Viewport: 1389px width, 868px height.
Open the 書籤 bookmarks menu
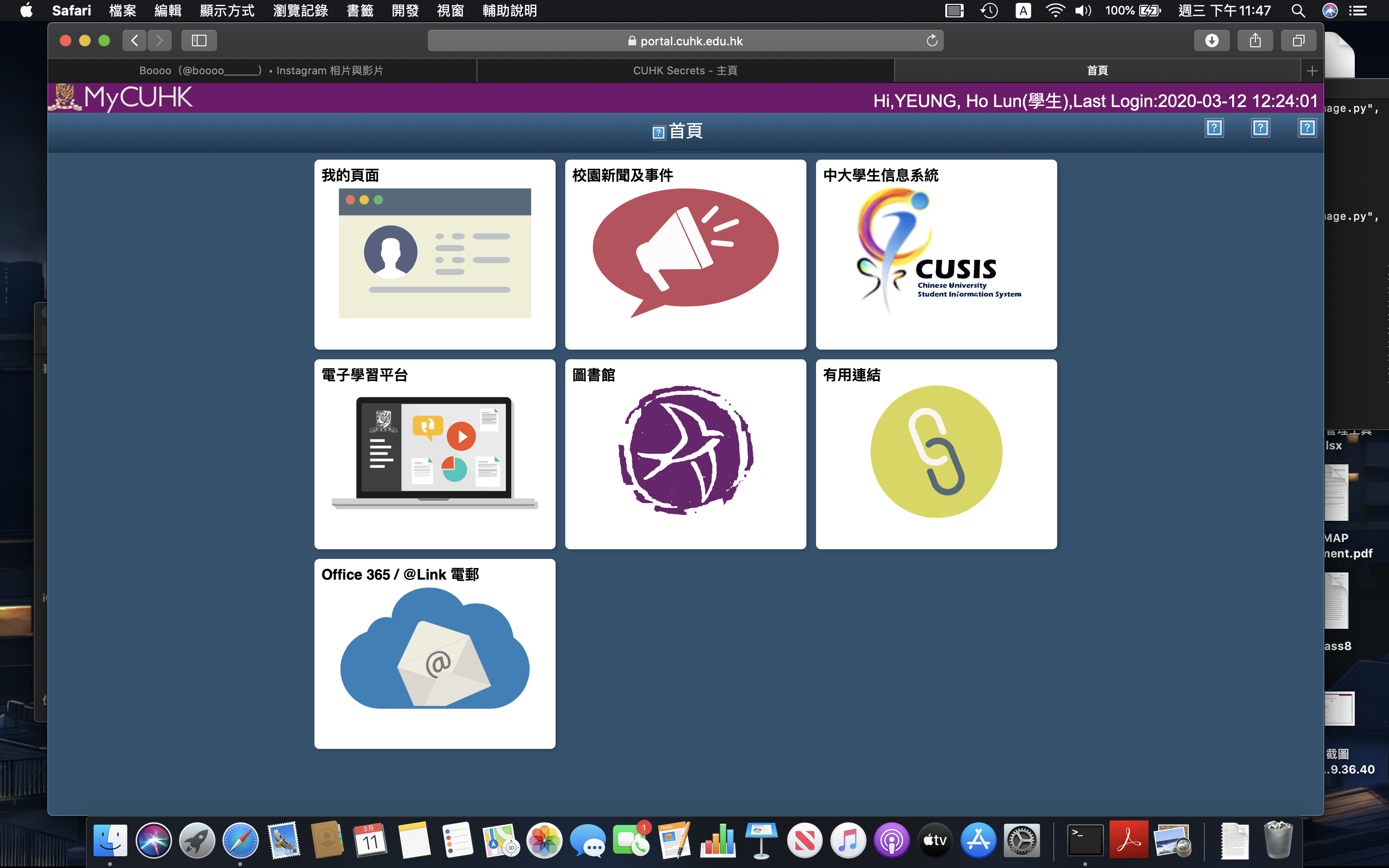pyautogui.click(x=360, y=10)
